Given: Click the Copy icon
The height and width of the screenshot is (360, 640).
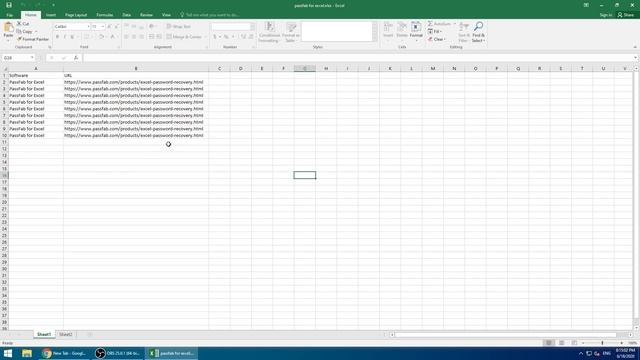Looking at the screenshot, I should pyautogui.click(x=19, y=31).
